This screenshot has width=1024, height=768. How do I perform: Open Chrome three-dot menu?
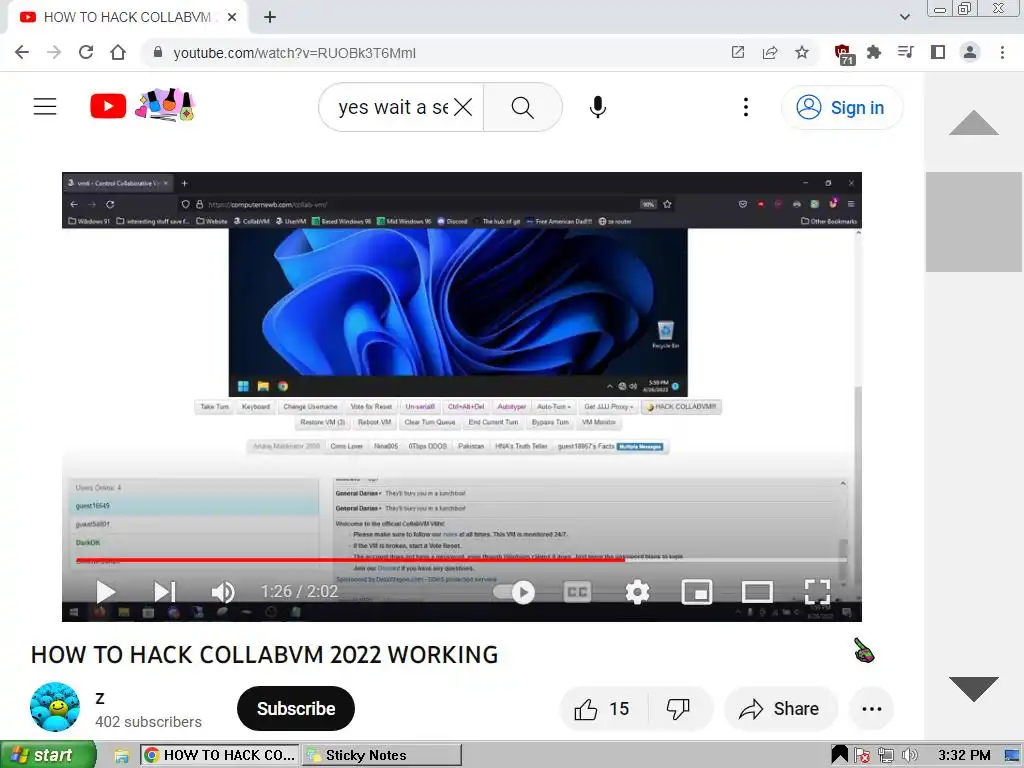click(1002, 52)
